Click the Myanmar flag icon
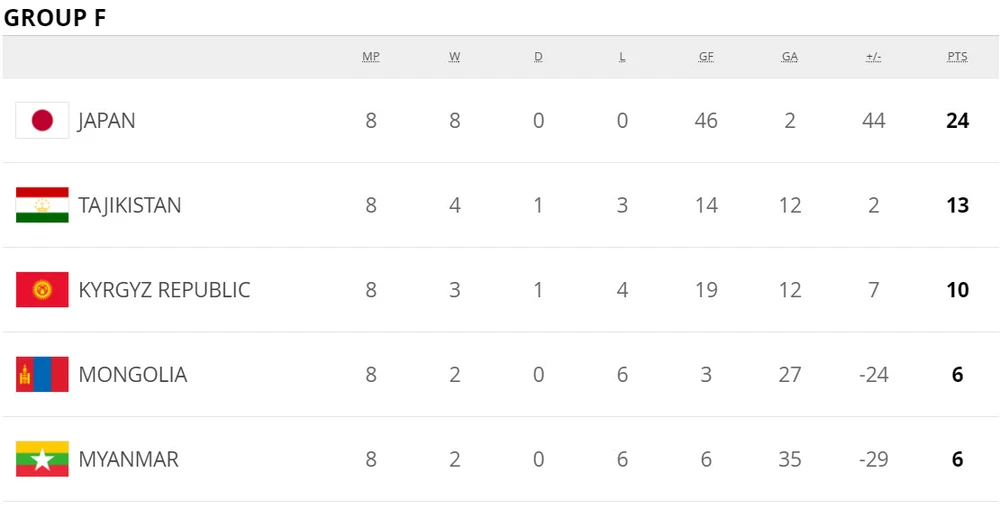 42,460
